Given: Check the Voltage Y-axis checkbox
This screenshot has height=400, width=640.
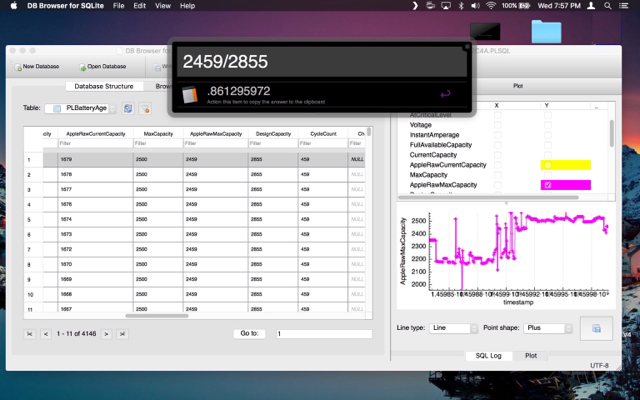Looking at the screenshot, I should (548, 125).
